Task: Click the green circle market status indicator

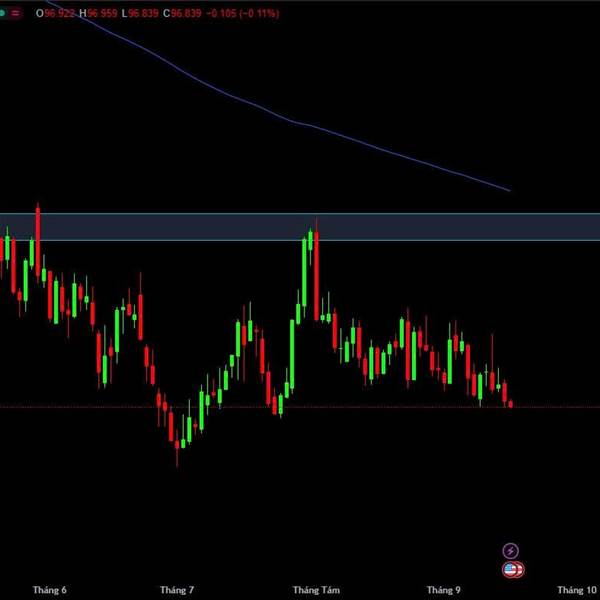Action: point(2,13)
